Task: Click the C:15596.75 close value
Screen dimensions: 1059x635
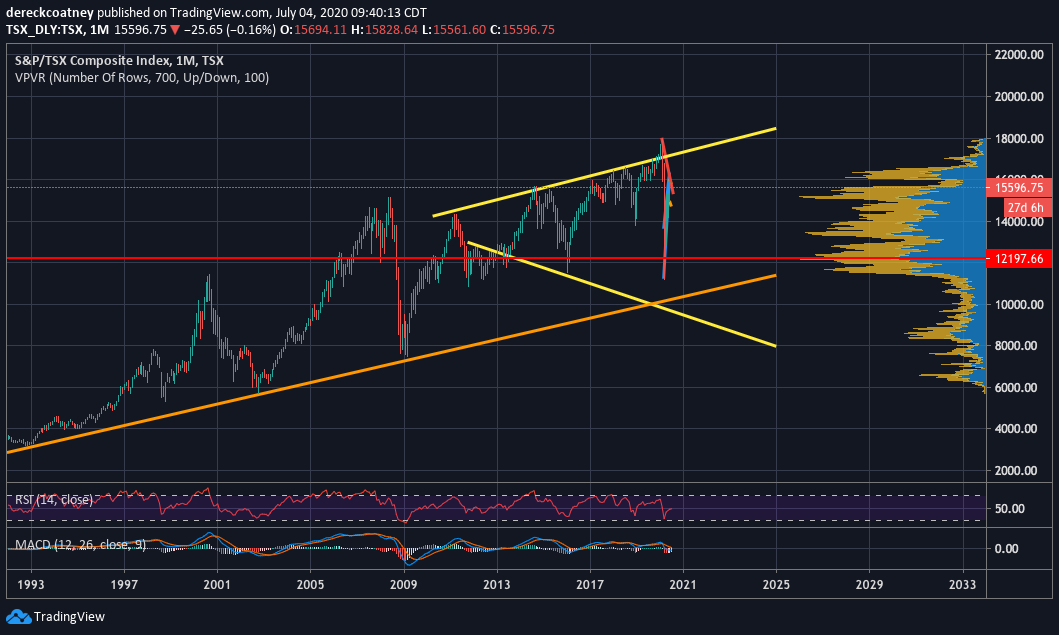Action: click(522, 30)
